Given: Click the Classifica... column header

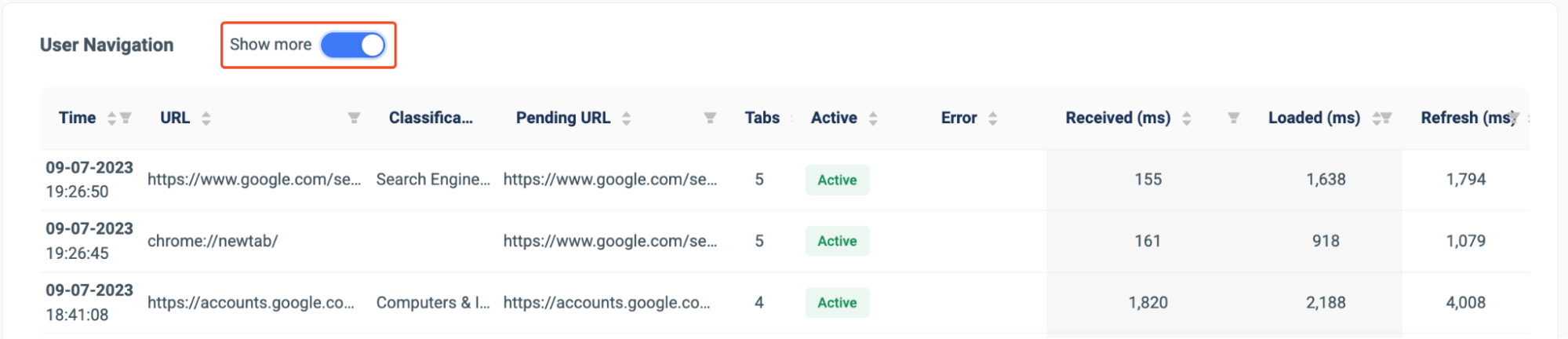Looking at the screenshot, I should tap(431, 118).
